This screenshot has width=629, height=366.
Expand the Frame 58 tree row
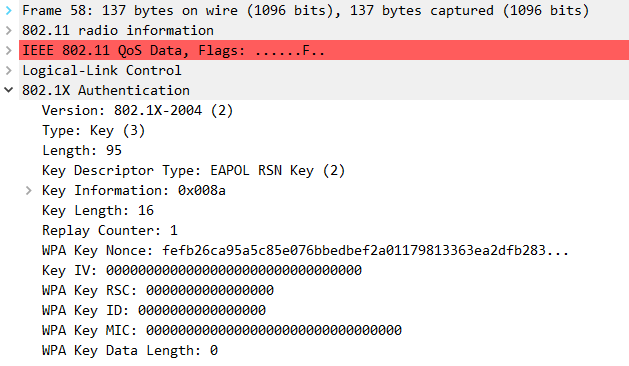click(x=9, y=10)
